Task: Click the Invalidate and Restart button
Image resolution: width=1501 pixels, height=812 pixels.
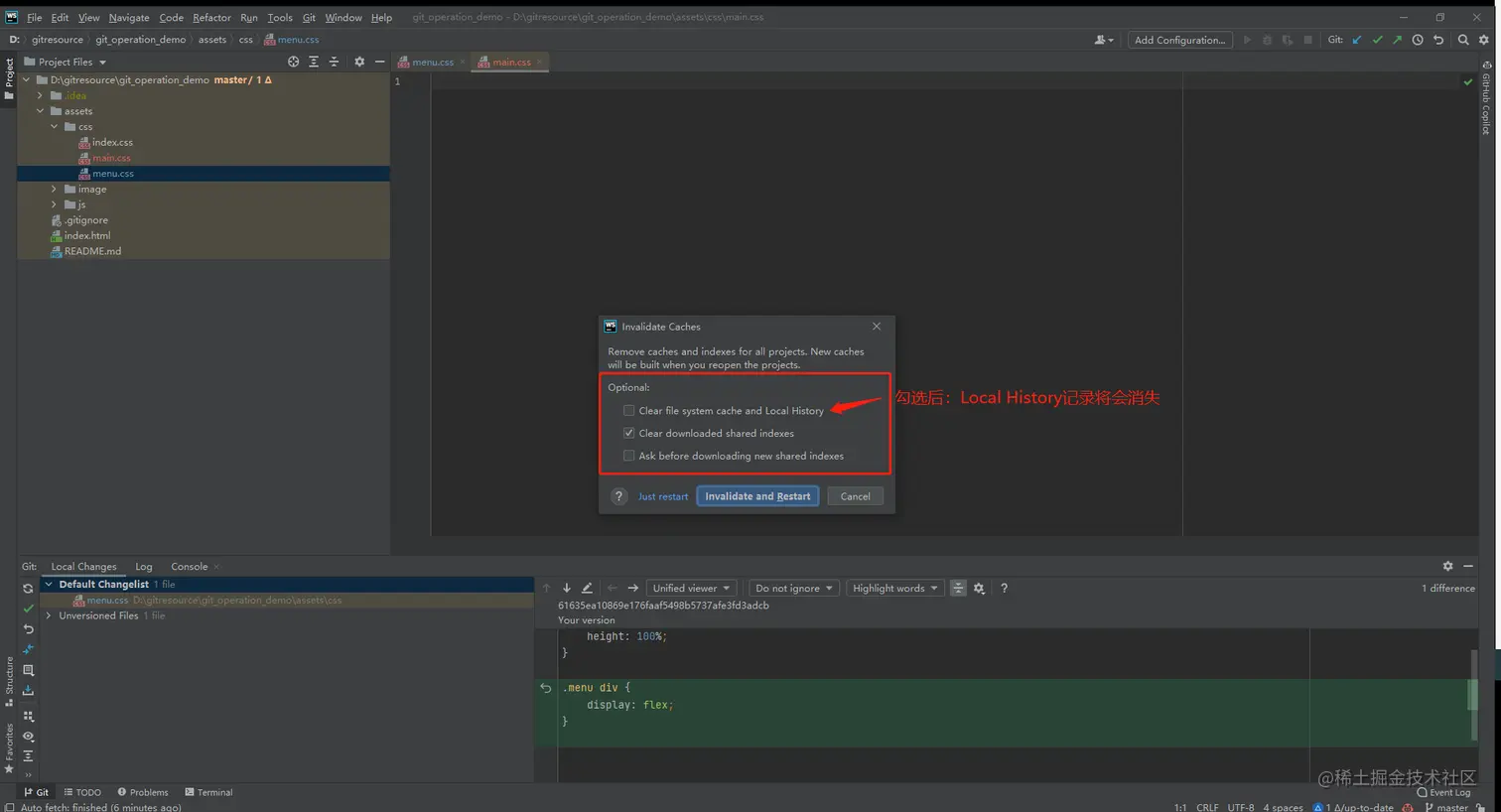Action: [x=757, y=495]
